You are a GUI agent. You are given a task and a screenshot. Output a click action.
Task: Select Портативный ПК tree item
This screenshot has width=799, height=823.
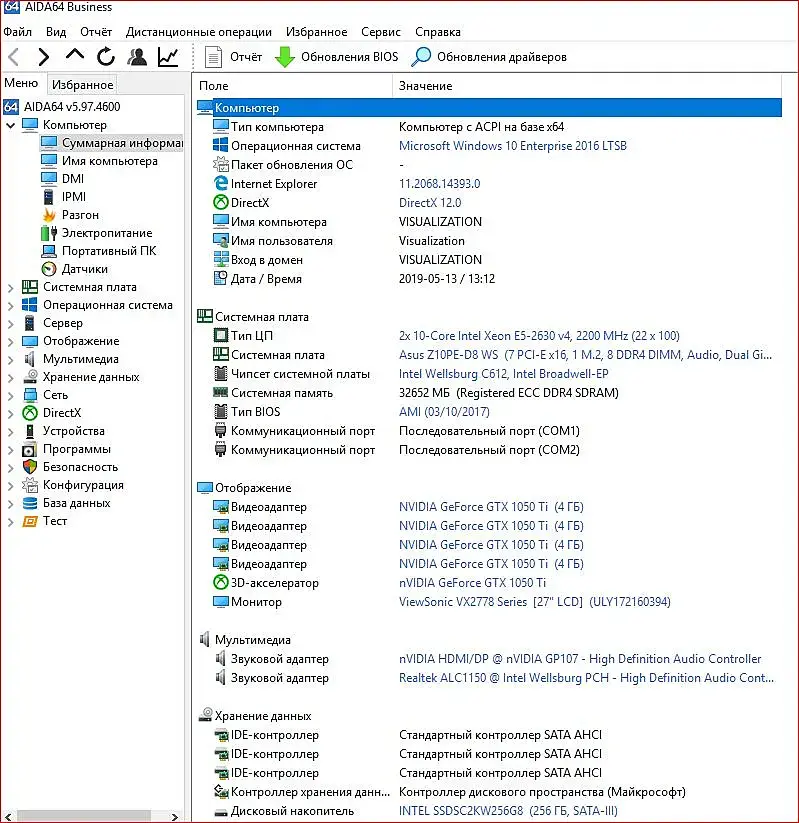tap(109, 251)
